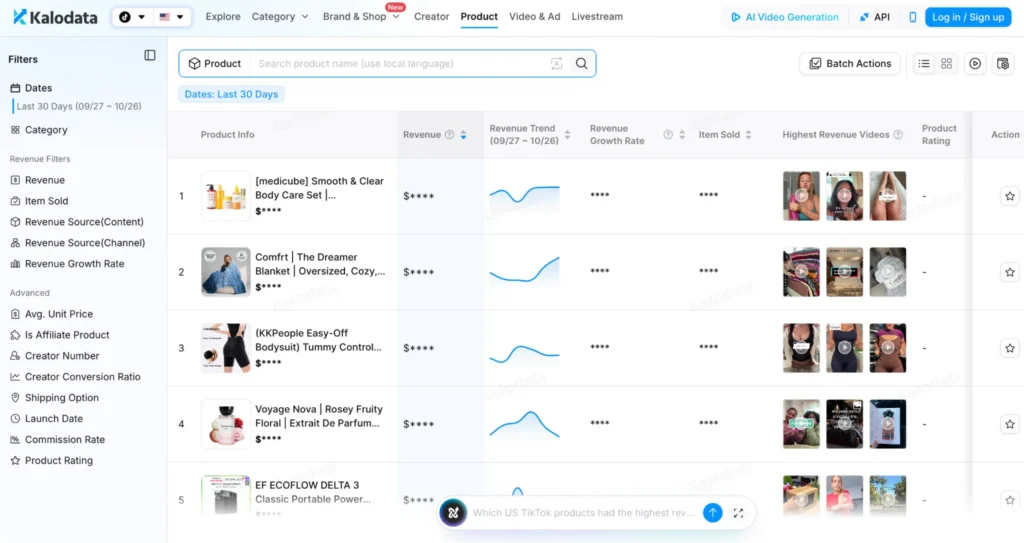Open the Revenue filter
The width and height of the screenshot is (1024, 543).
click(x=37, y=180)
